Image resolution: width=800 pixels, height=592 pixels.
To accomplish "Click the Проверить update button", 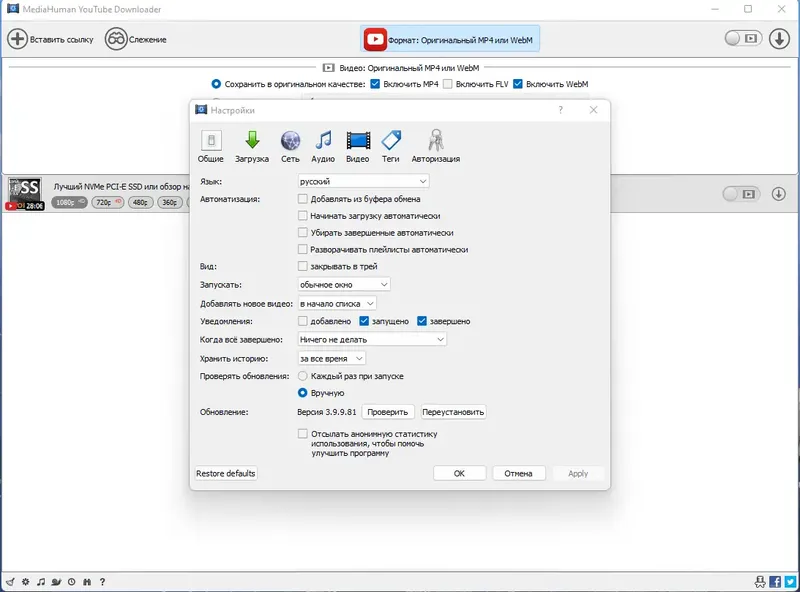I will 388,412.
